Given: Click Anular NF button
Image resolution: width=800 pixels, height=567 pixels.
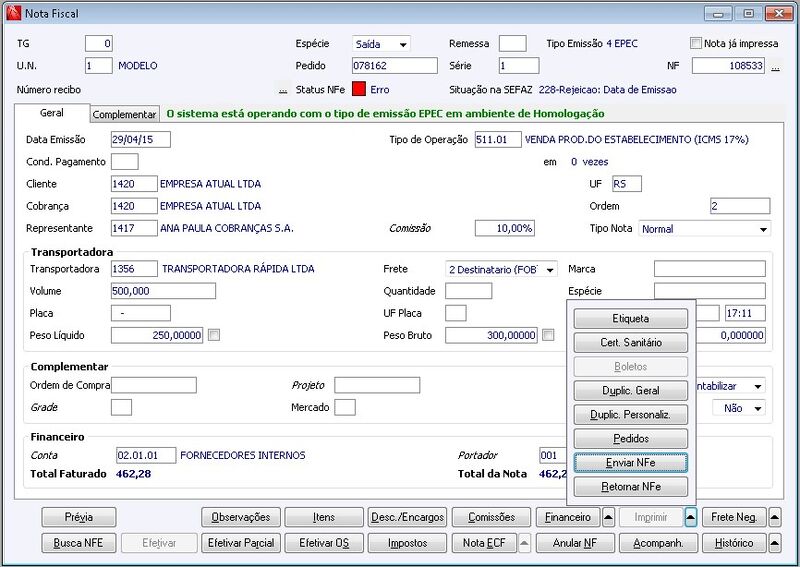Looking at the screenshot, I should [575, 543].
